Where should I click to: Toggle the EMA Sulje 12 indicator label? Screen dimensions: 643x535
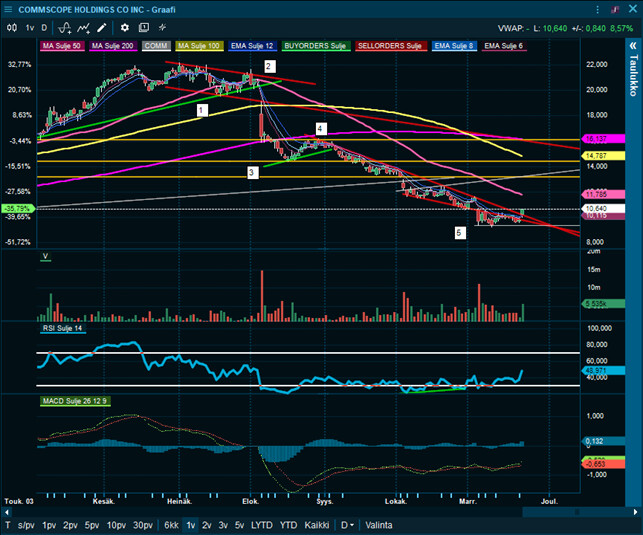click(x=249, y=46)
